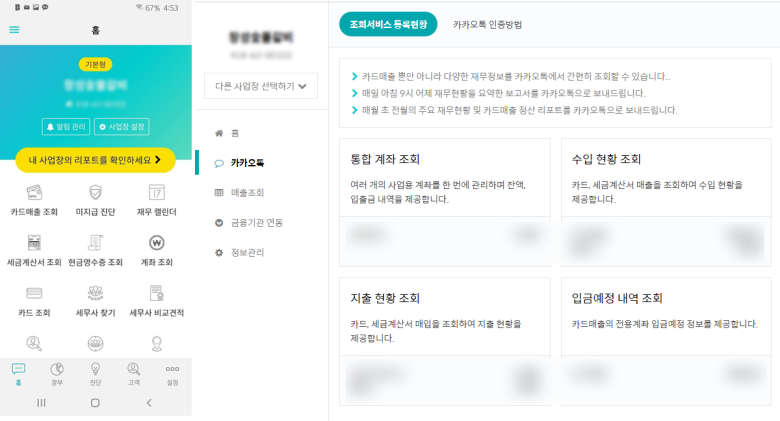Click the 알림 관리 button
This screenshot has height=421, width=780.
click(x=65, y=127)
